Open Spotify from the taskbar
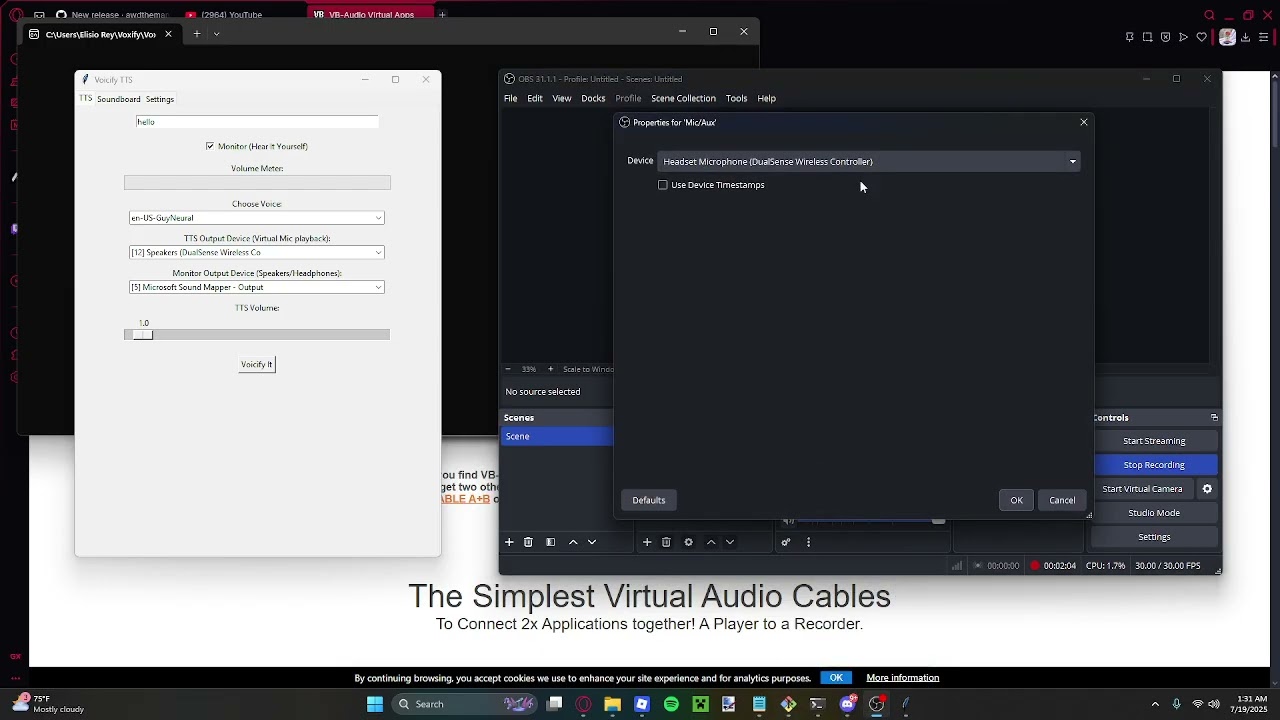Image resolution: width=1280 pixels, height=720 pixels. pos(671,704)
